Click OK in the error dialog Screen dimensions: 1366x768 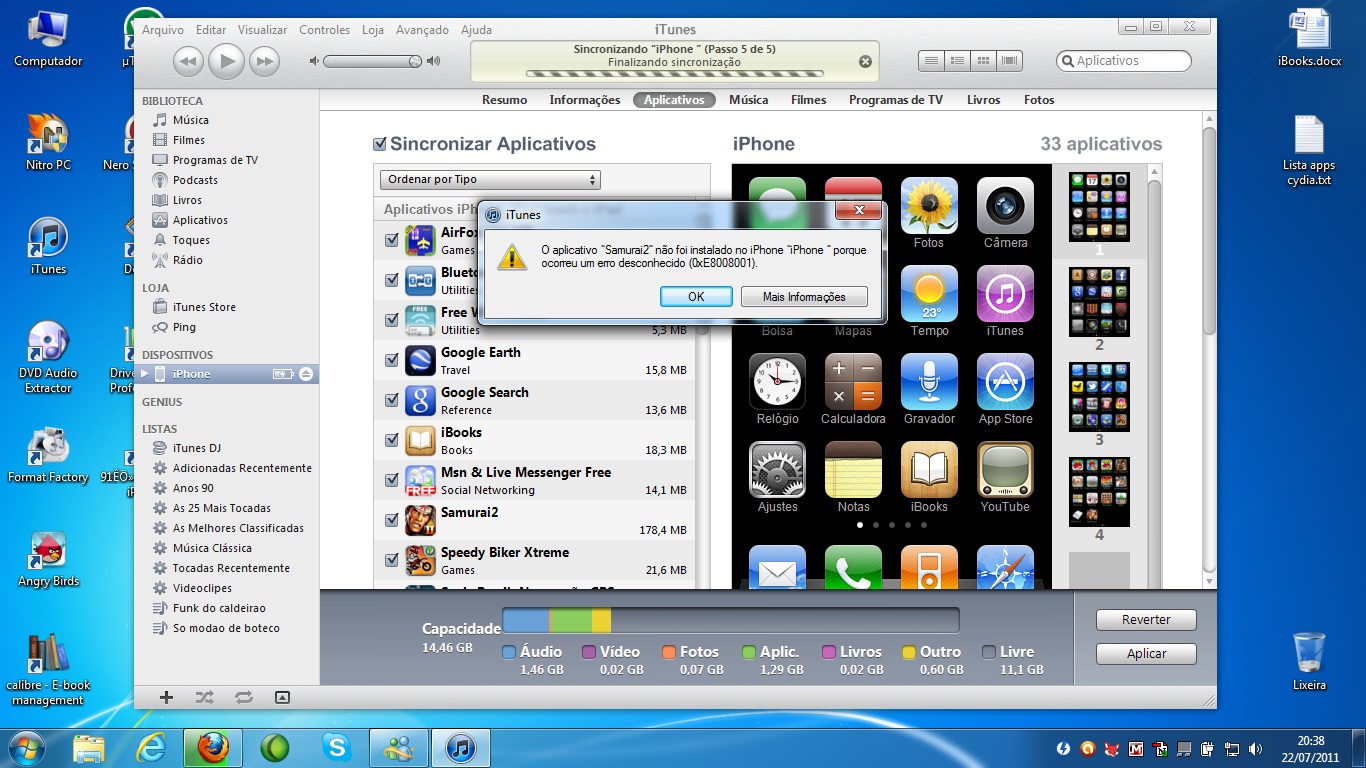(696, 297)
